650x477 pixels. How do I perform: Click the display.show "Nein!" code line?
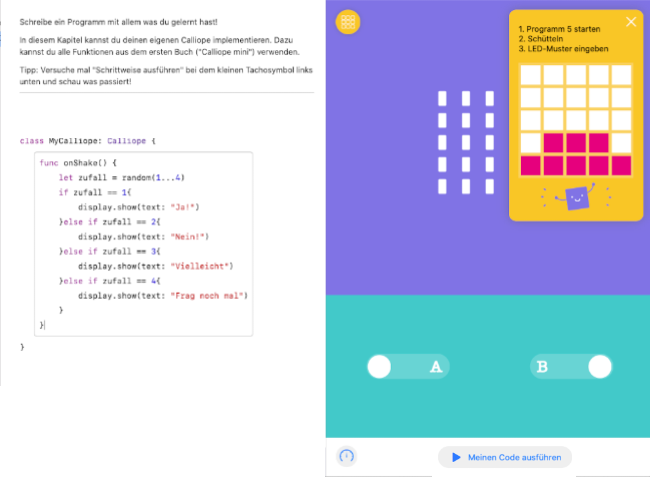coord(143,237)
